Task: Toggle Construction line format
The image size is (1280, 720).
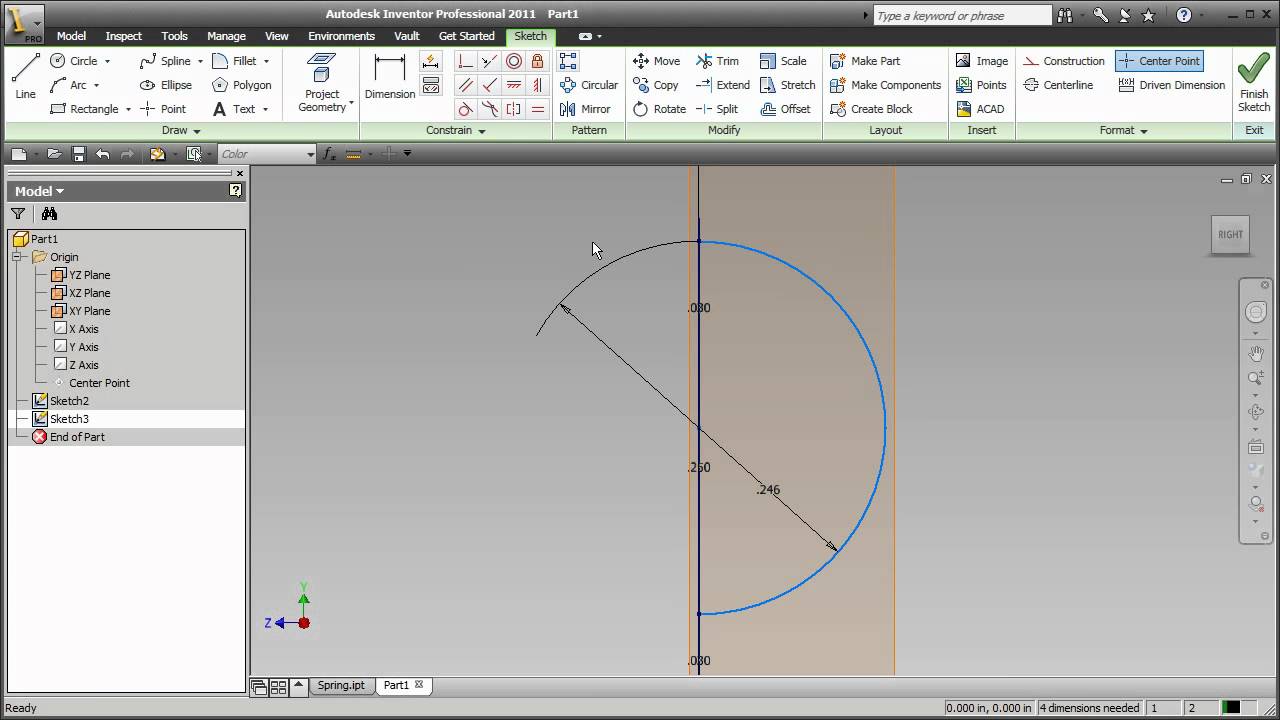Action: pos(1064,61)
